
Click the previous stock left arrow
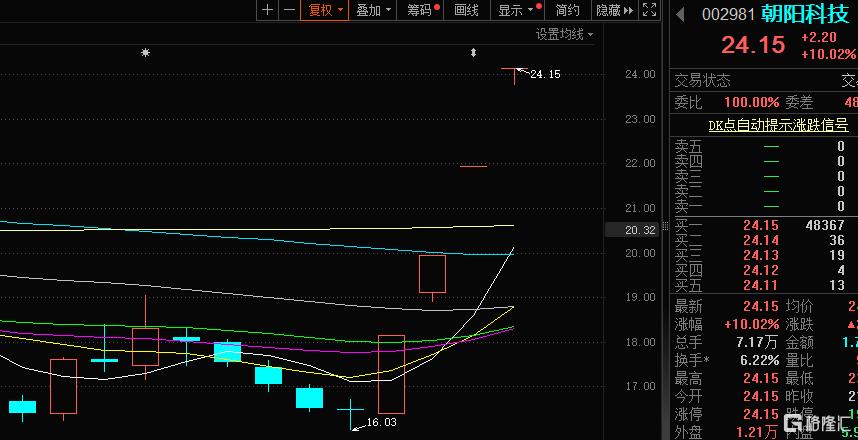[x=680, y=15]
